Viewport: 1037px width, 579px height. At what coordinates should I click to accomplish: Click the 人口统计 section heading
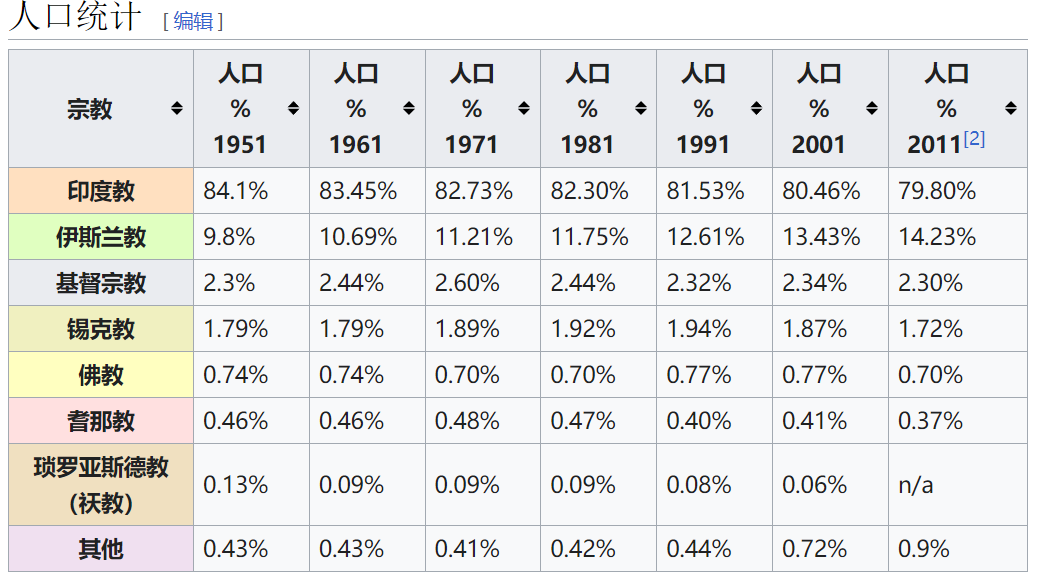(75, 18)
